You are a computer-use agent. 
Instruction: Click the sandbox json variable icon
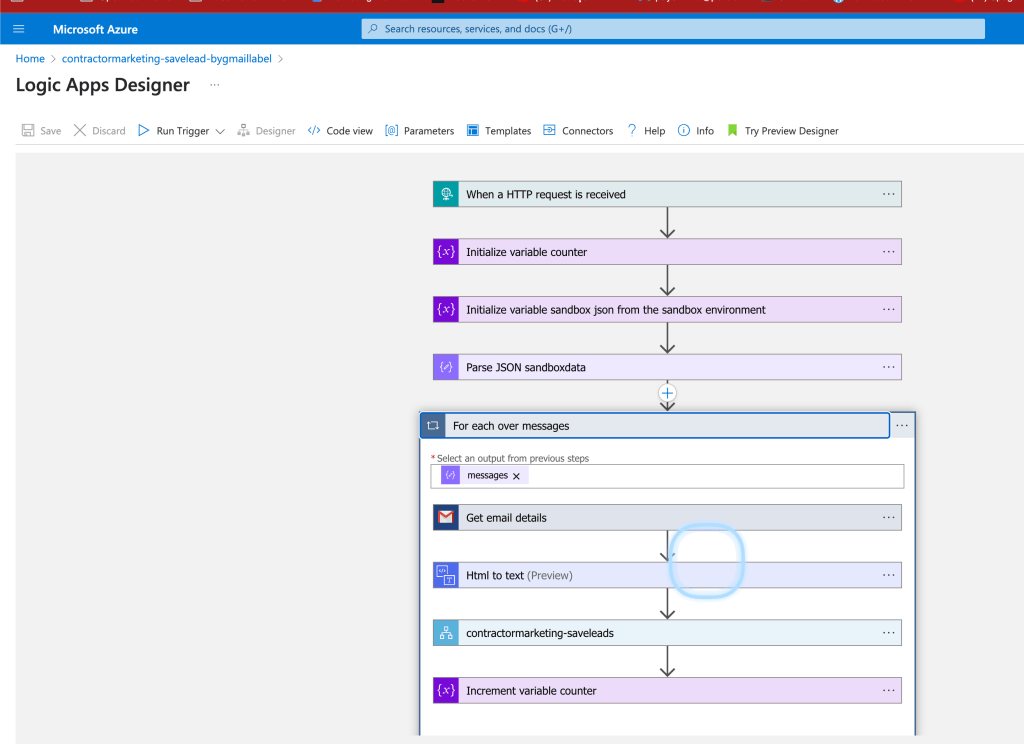(x=446, y=310)
